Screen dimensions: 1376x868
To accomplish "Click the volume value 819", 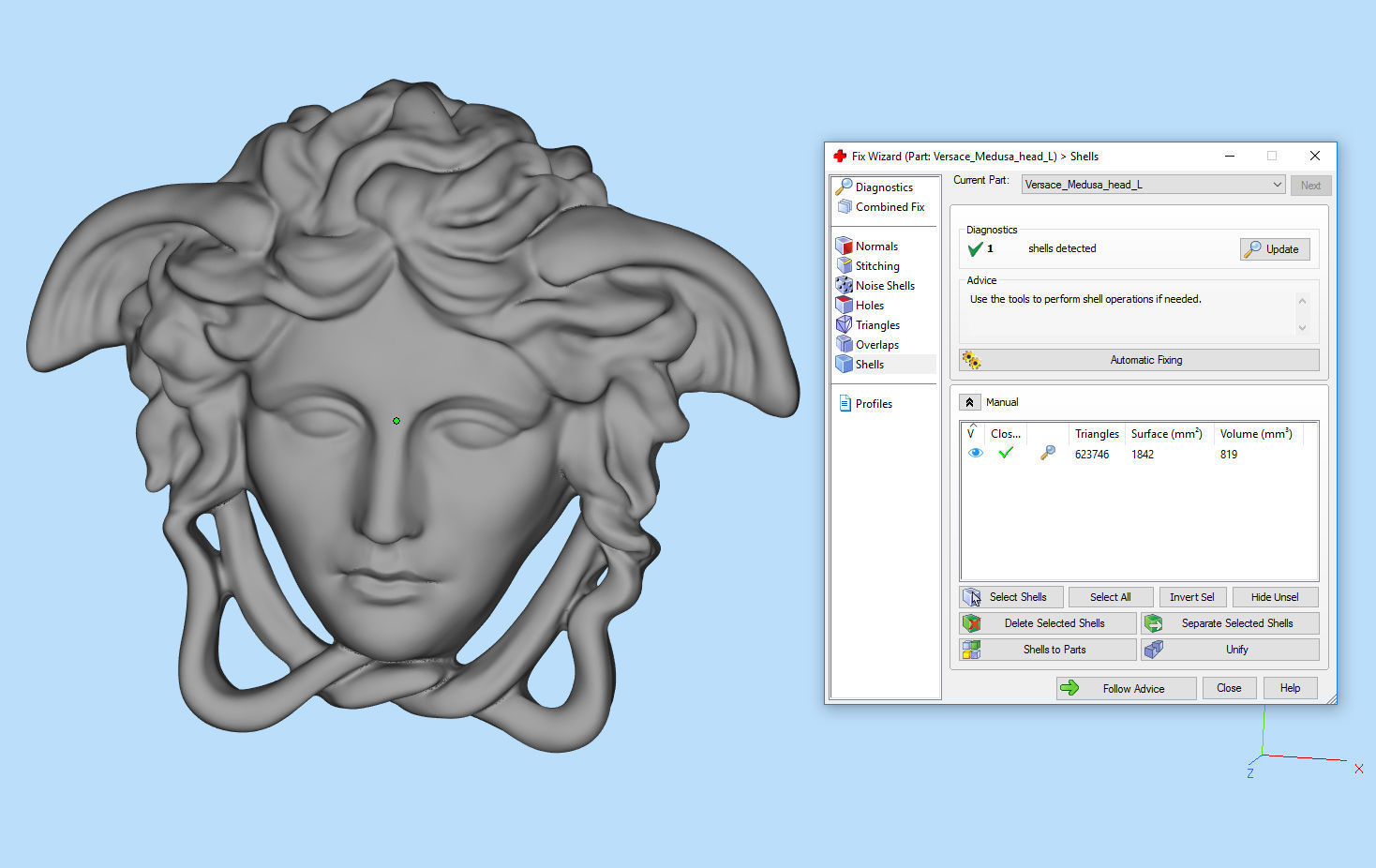I will click(1228, 455).
